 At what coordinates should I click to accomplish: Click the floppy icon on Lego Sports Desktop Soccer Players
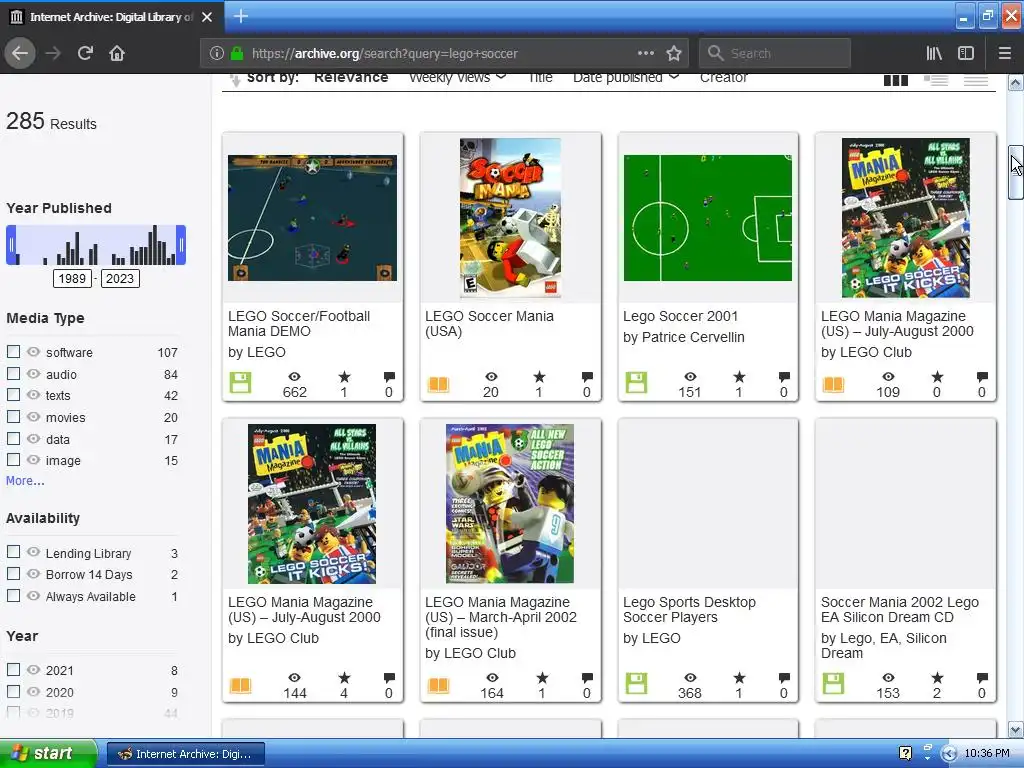click(x=636, y=684)
